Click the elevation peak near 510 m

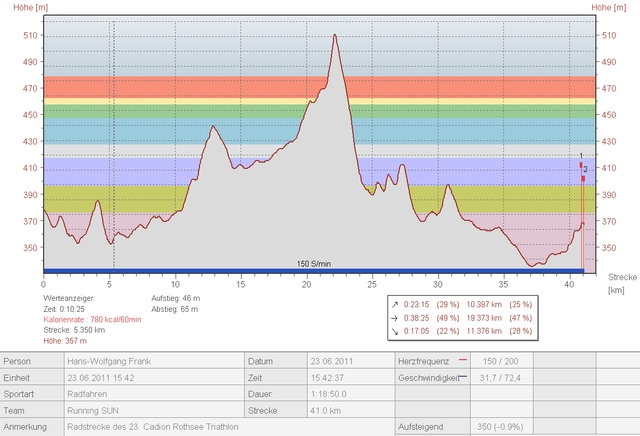click(x=334, y=36)
